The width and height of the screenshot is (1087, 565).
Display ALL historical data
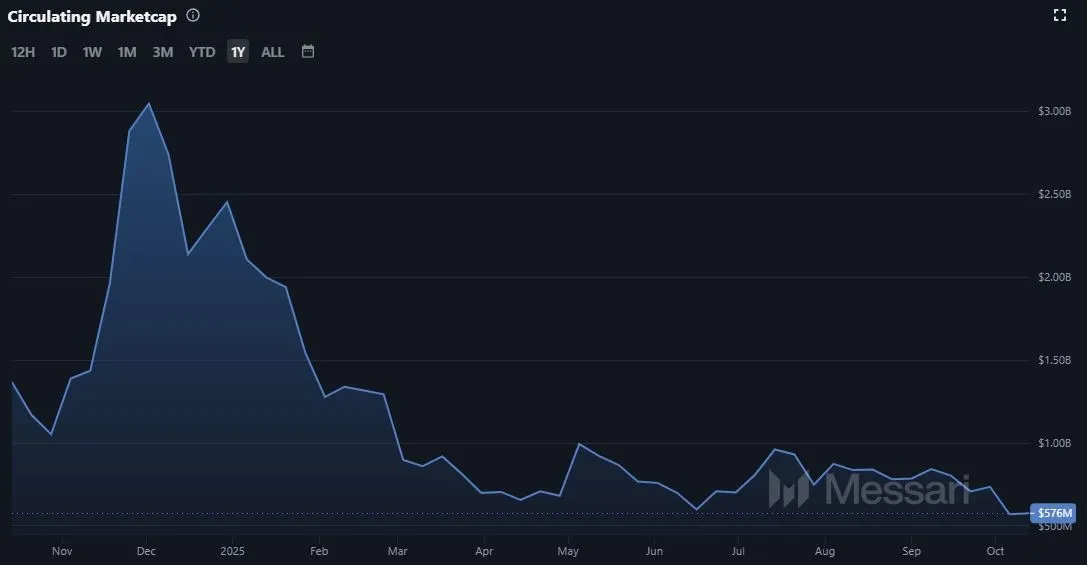273,52
